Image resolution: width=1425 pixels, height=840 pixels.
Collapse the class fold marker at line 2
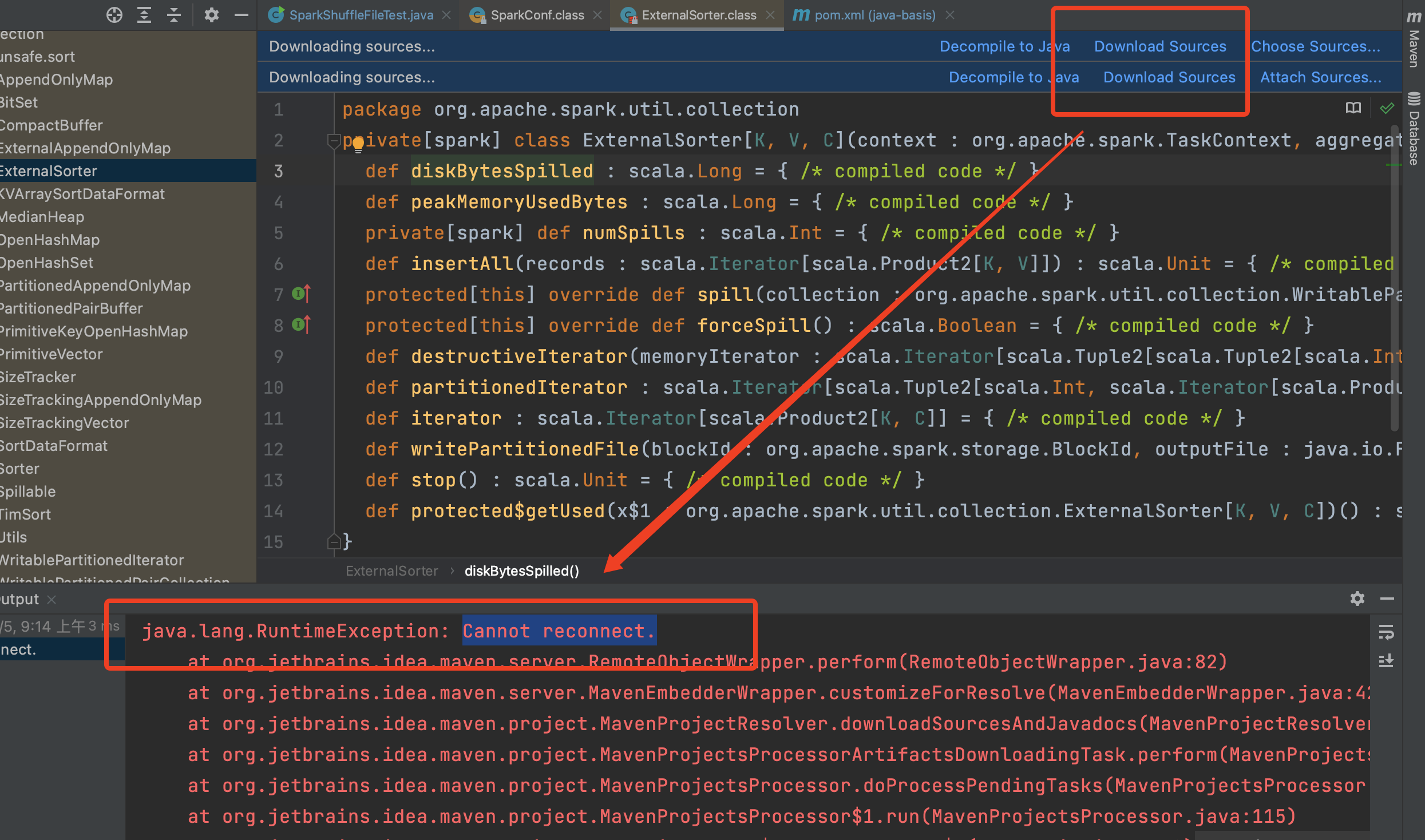coord(333,140)
